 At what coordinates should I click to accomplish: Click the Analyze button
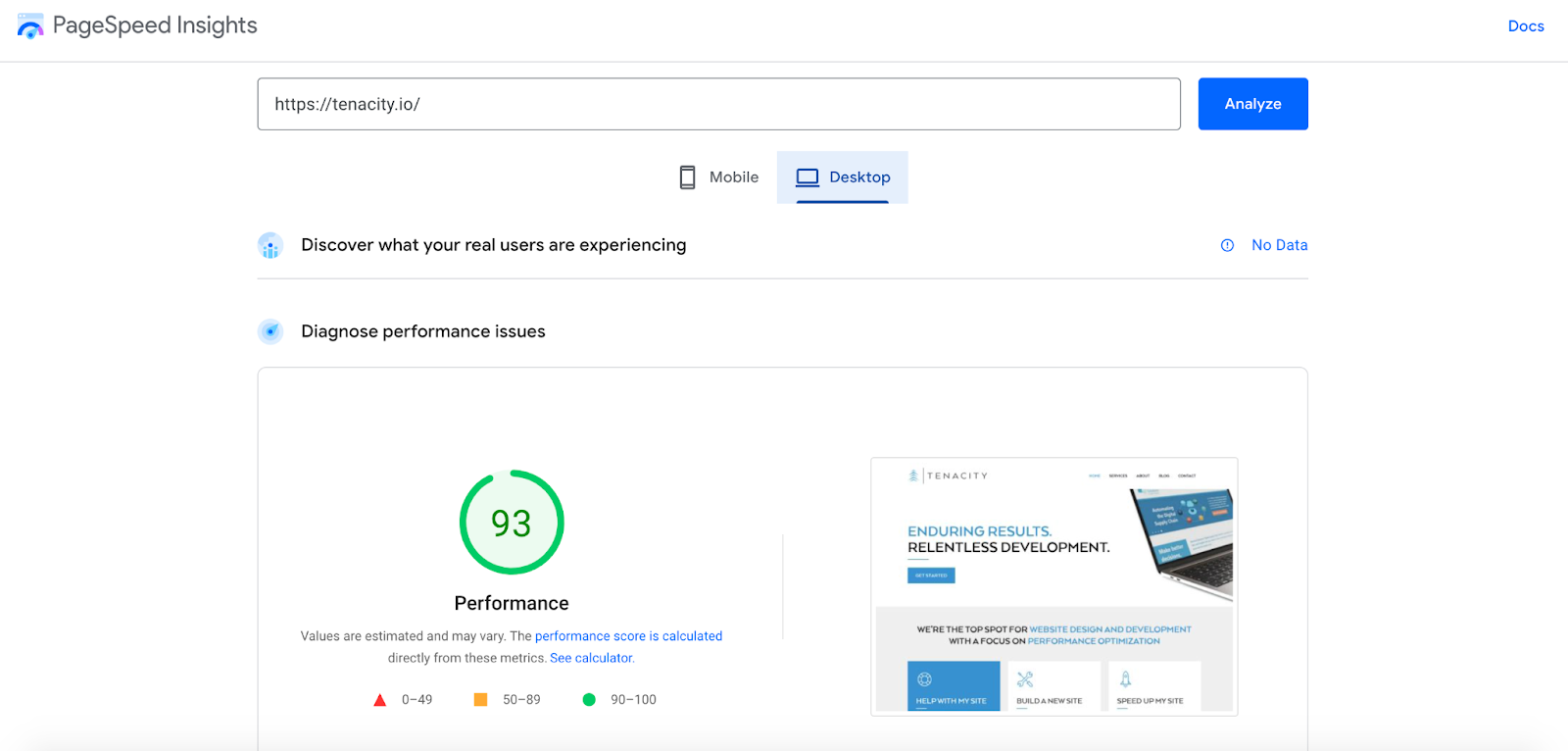(1253, 104)
